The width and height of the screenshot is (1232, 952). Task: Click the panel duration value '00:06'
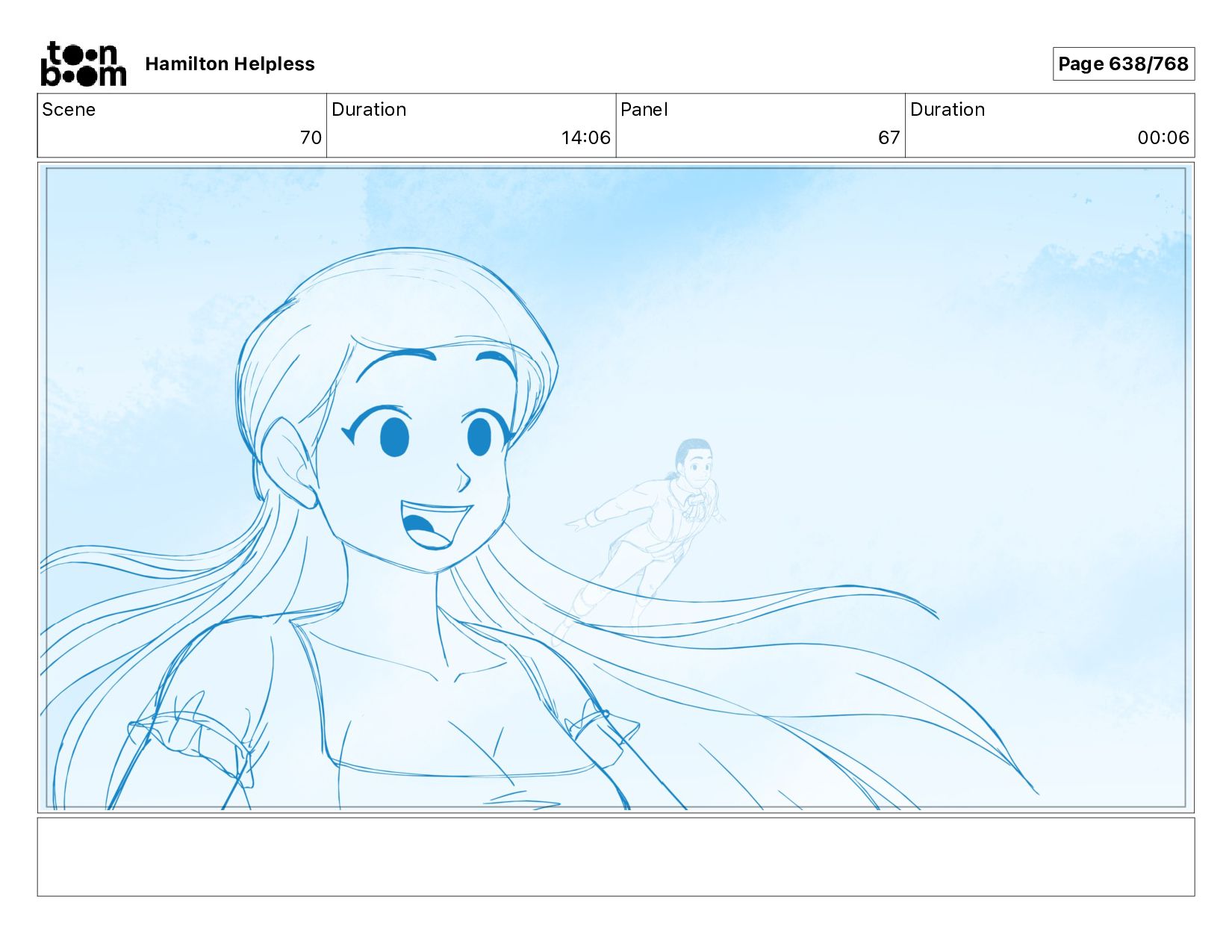(1163, 137)
